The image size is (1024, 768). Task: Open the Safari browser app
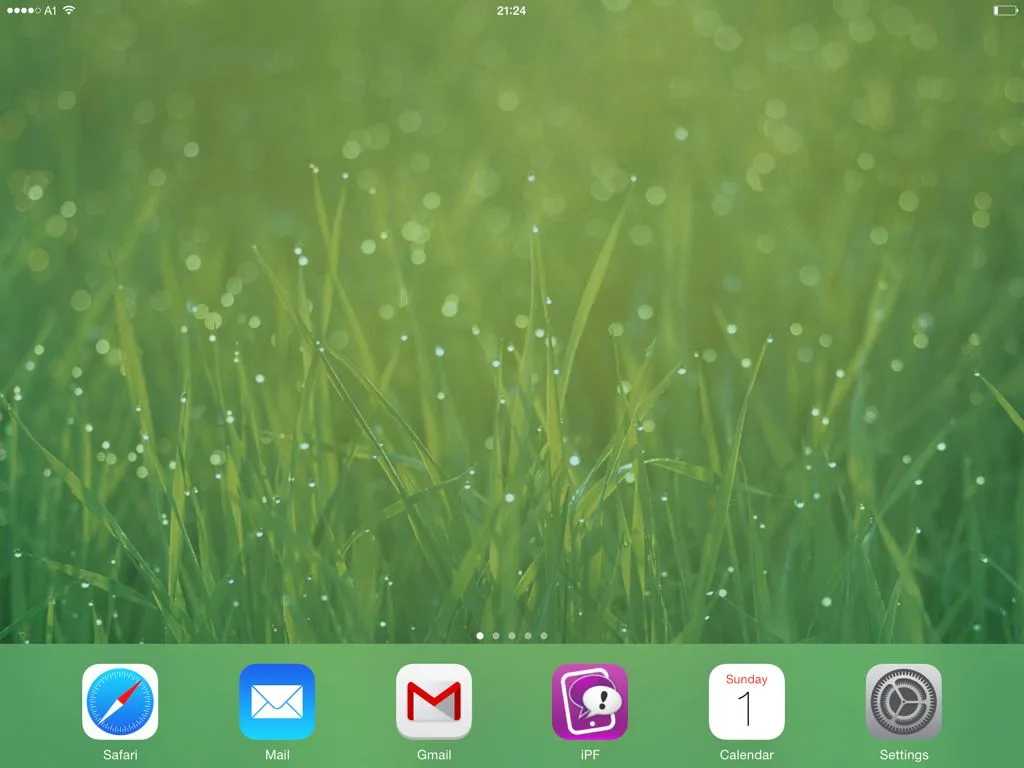(x=120, y=702)
